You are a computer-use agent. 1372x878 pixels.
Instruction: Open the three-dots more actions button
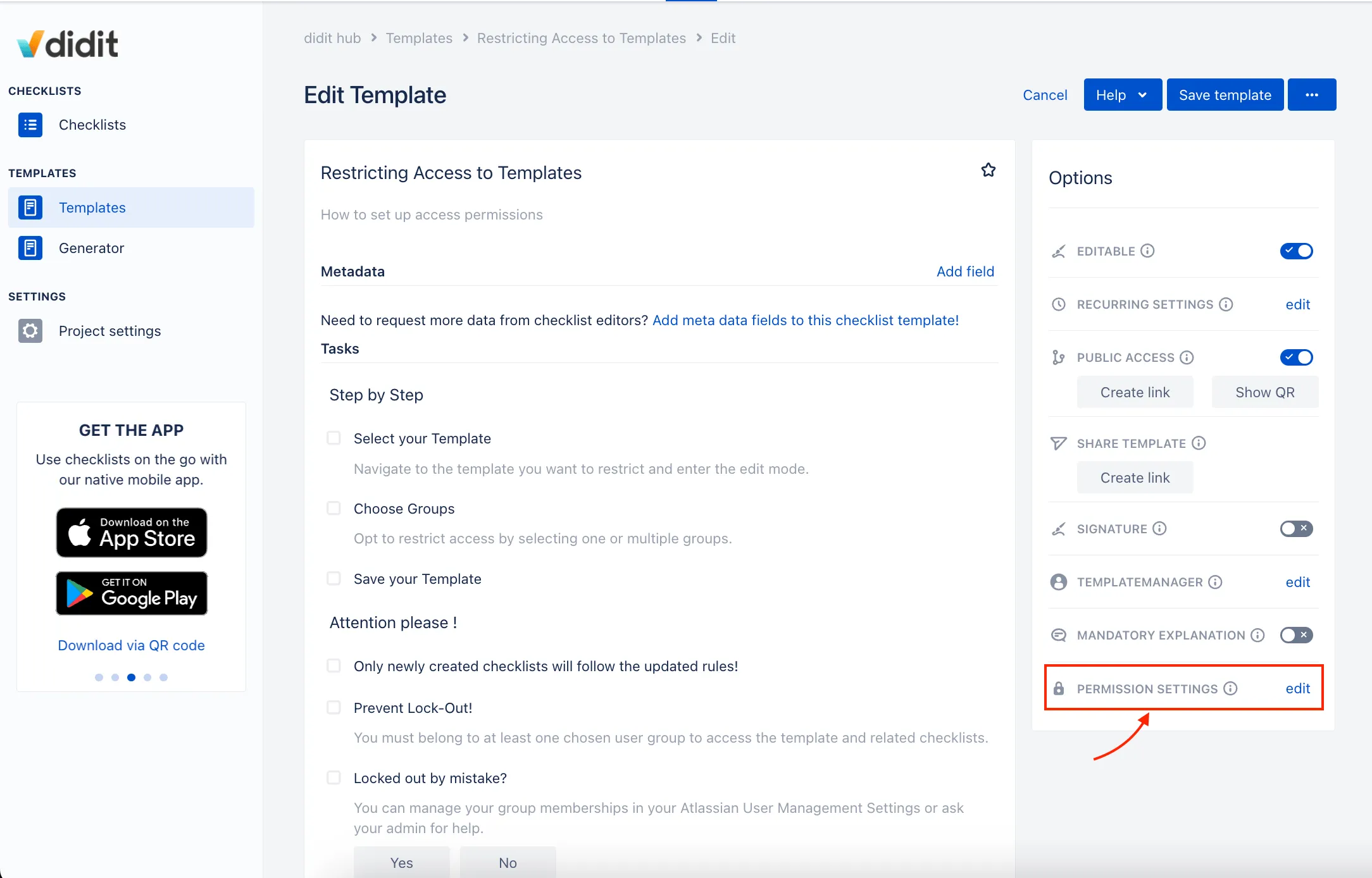point(1312,95)
